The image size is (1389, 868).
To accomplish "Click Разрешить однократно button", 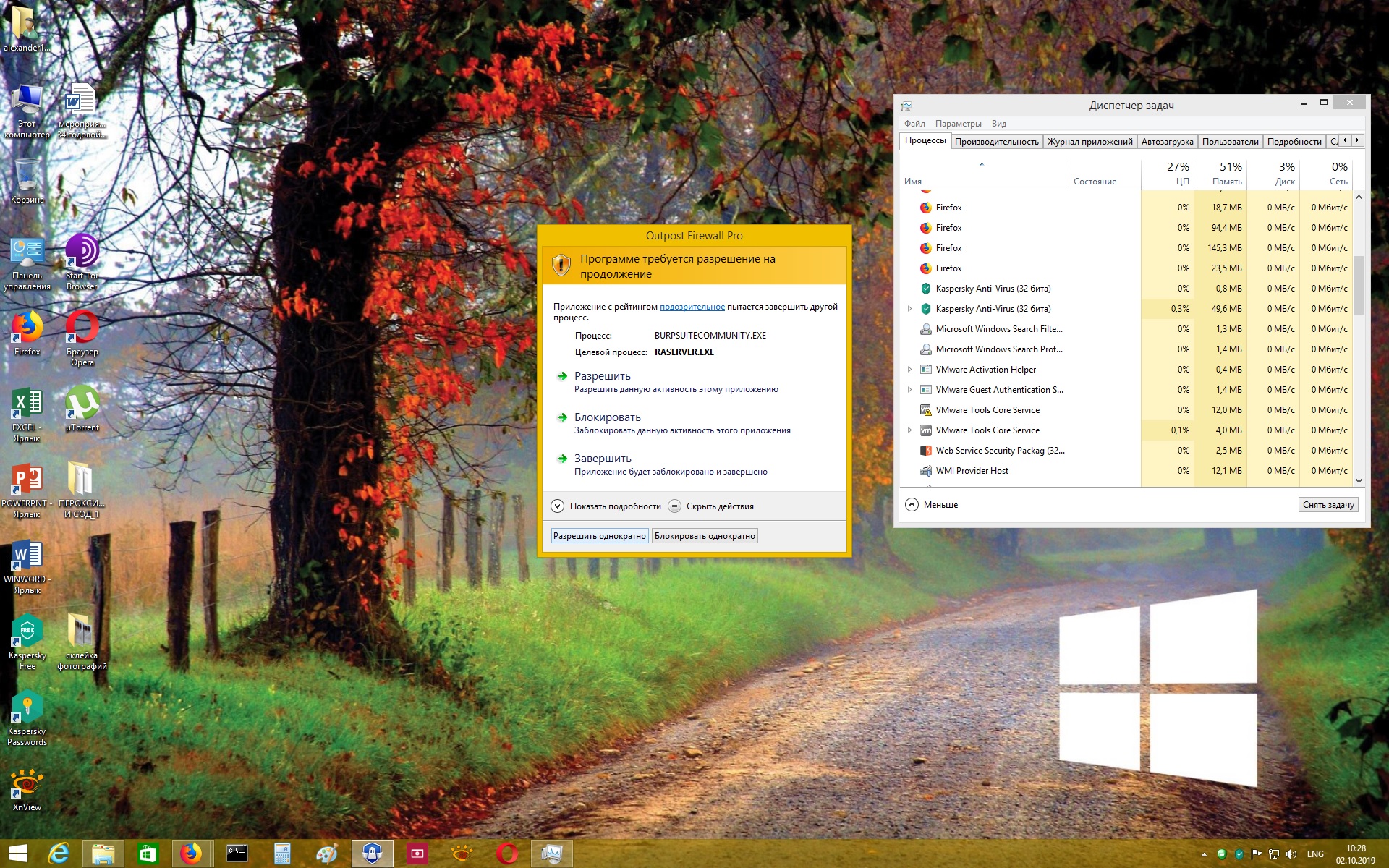I will 599,536.
